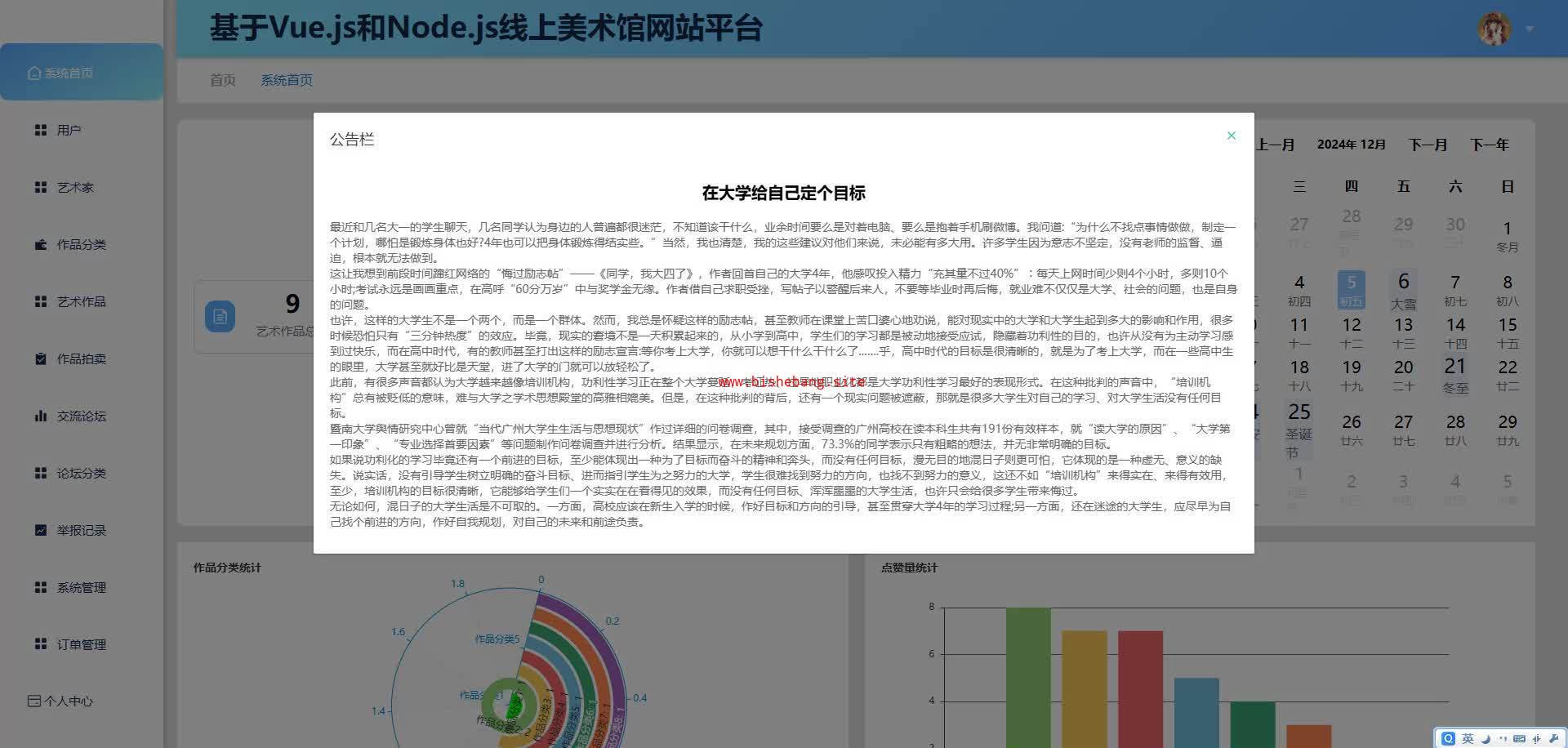Click the IME logo icon in the tray
This screenshot has width=1568, height=748.
pos(1449,738)
